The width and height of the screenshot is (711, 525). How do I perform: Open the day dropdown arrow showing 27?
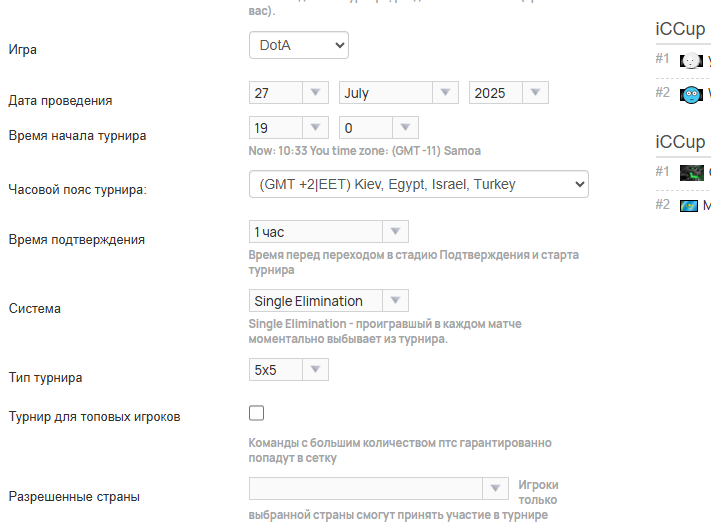[315, 92]
